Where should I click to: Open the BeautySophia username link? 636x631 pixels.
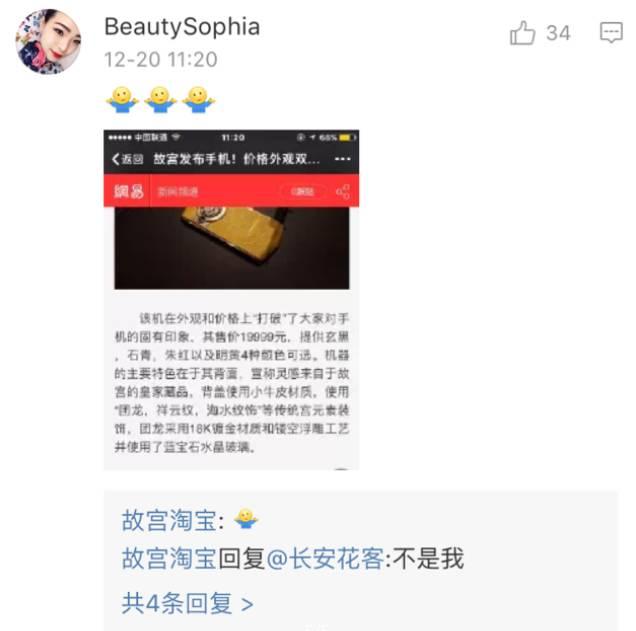182,27
